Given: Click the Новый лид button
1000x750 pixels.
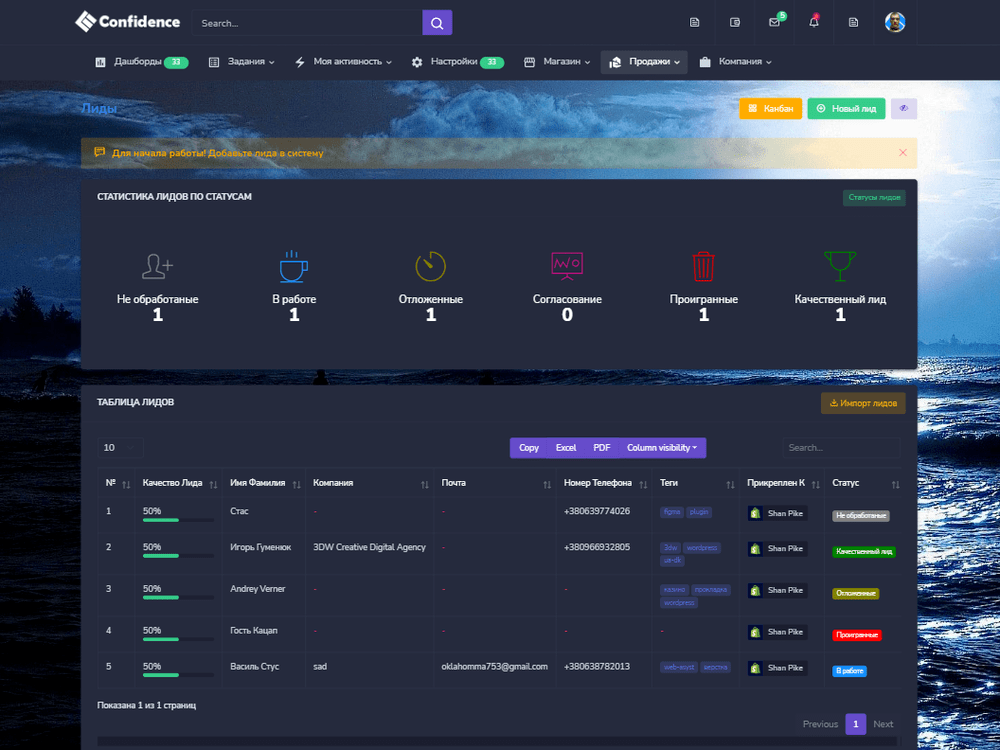Looking at the screenshot, I should [846, 108].
